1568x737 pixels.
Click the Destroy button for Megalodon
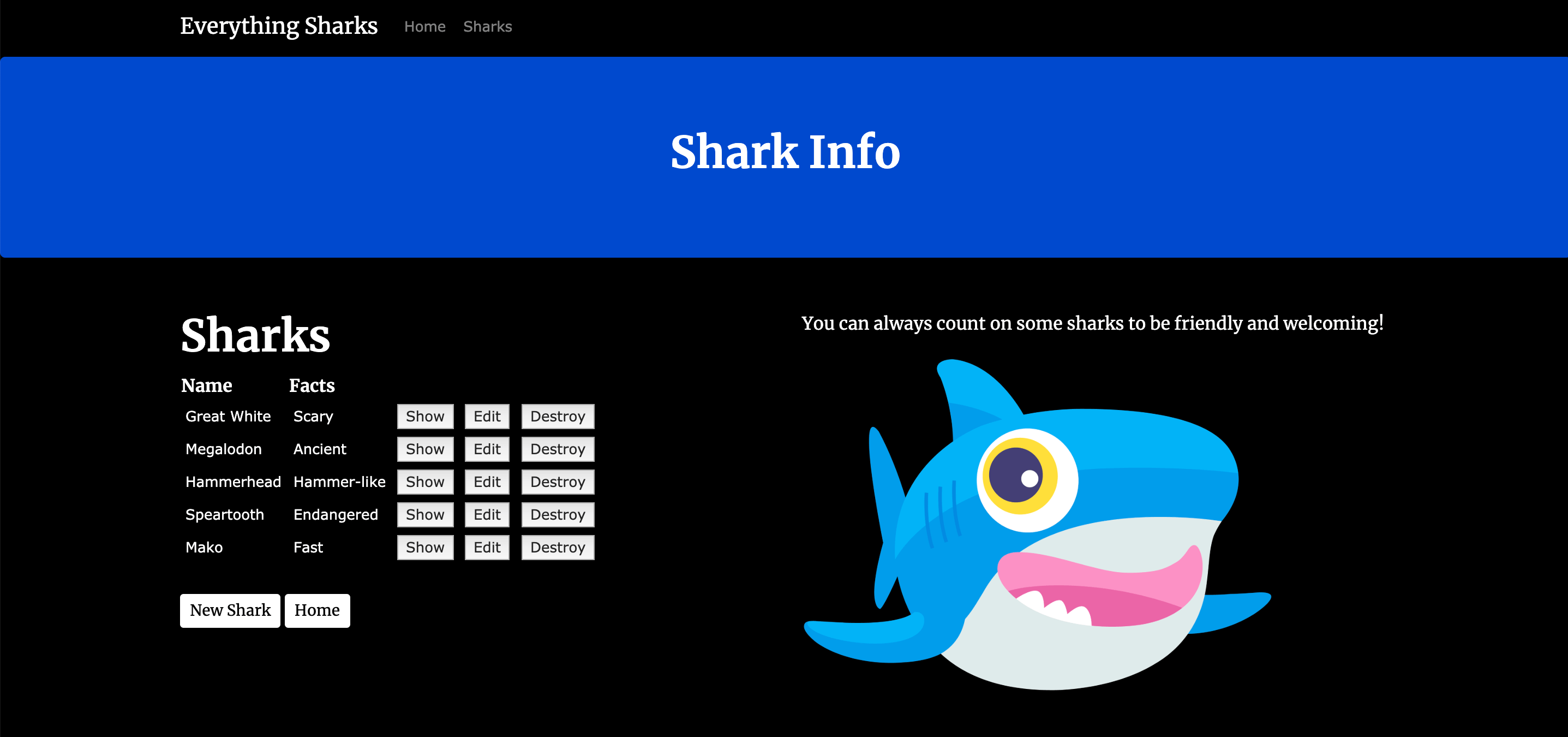point(557,449)
